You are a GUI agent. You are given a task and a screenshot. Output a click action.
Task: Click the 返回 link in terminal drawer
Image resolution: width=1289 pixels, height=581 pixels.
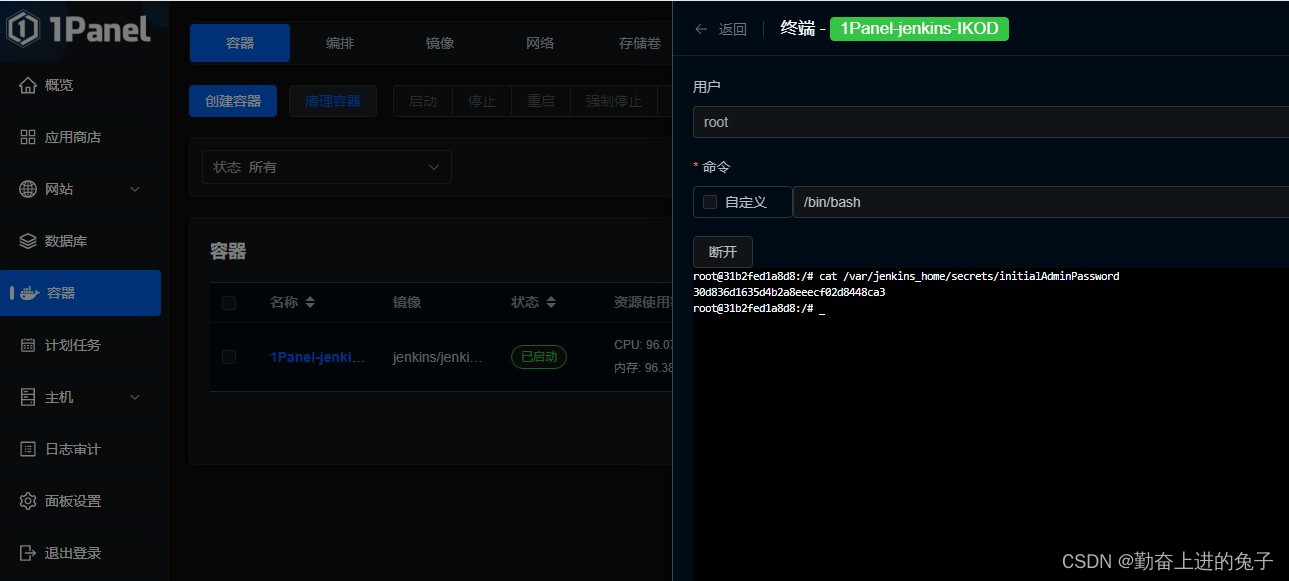pos(732,29)
